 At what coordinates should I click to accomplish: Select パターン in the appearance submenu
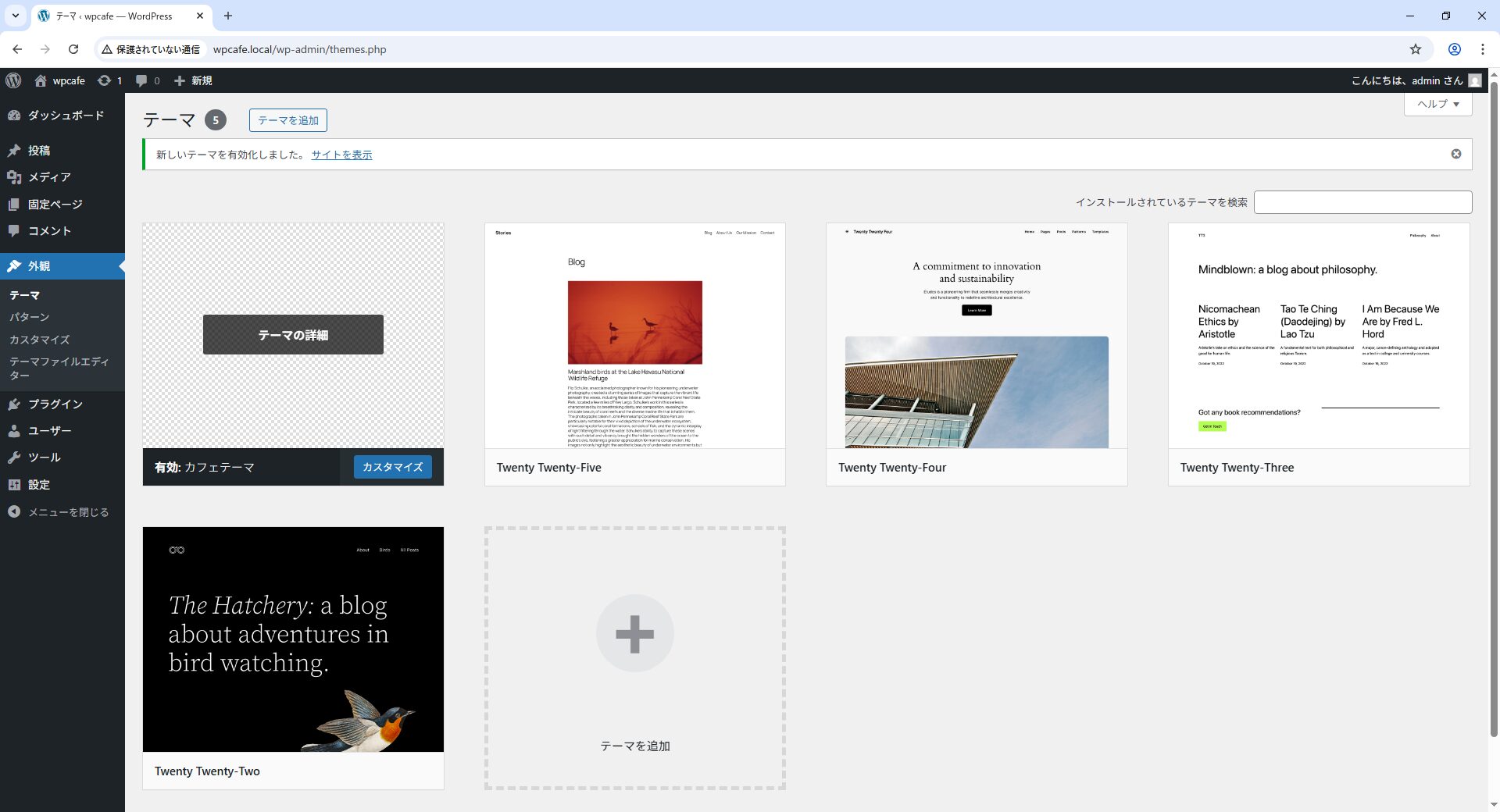pos(30,317)
